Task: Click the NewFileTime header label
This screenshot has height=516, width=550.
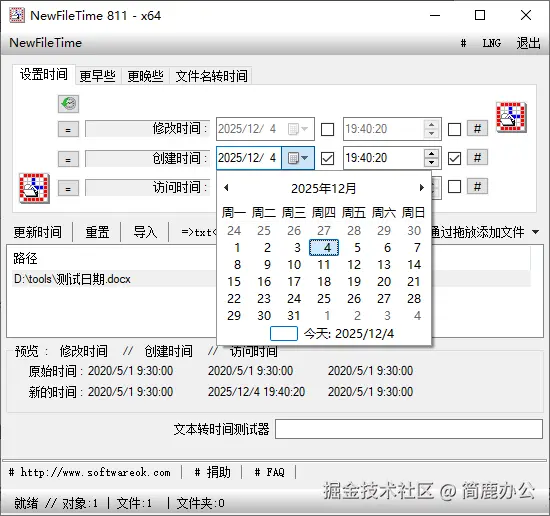Action: point(46,43)
